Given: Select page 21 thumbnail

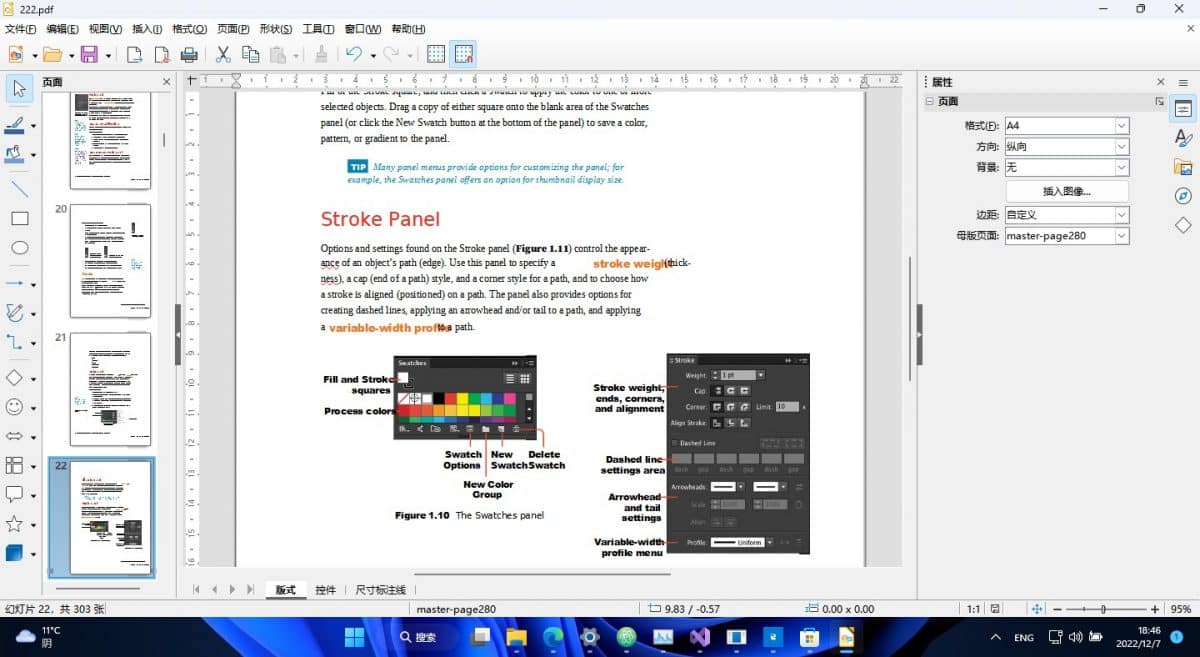Looking at the screenshot, I should (x=110, y=390).
